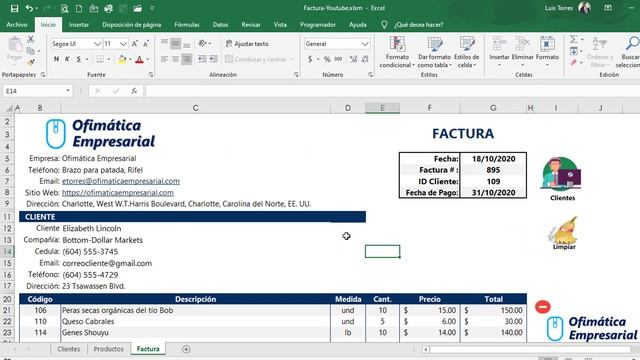640x360 pixels.
Task: Add a new sheet with plus button
Action: point(186,349)
